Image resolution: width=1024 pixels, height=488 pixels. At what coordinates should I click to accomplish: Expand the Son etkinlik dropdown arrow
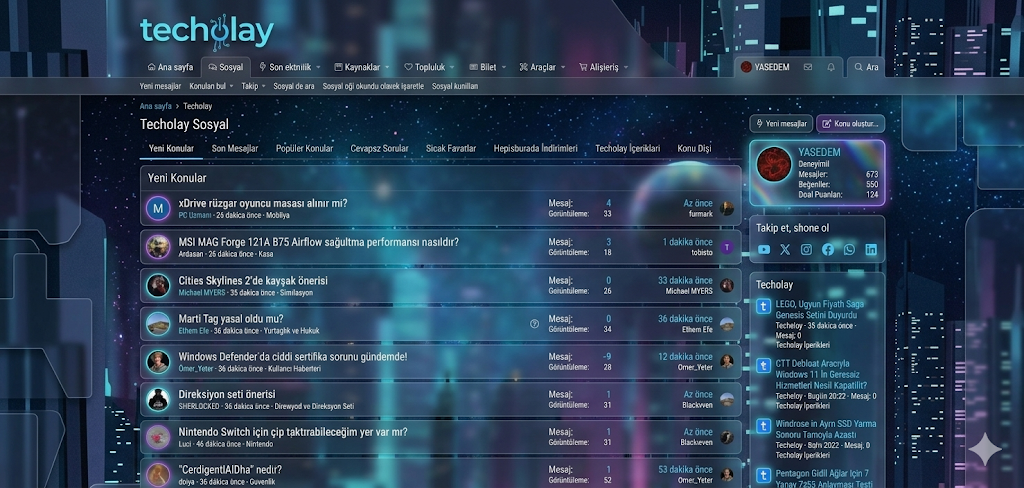click(319, 67)
